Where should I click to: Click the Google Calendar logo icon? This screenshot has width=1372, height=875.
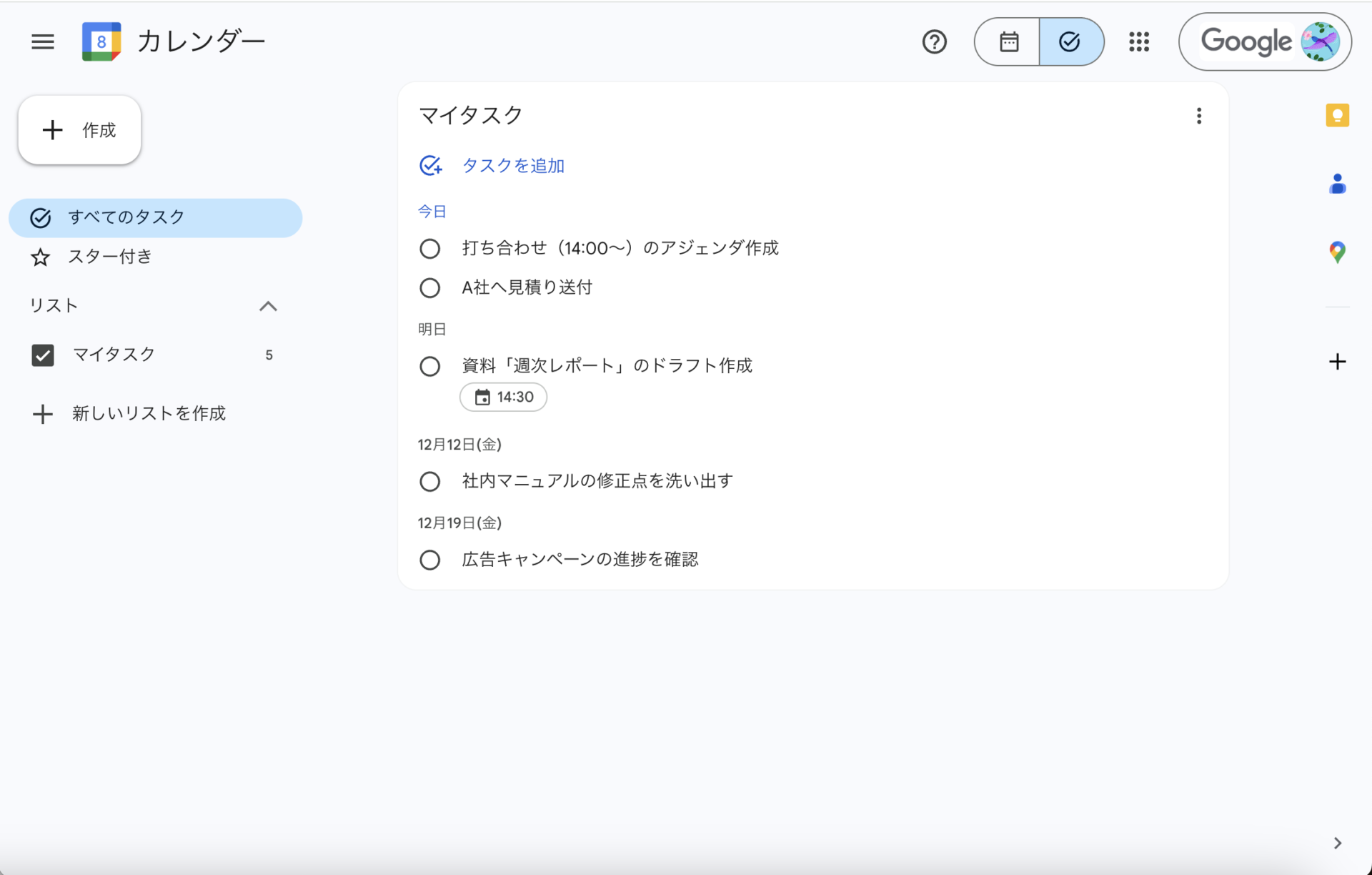coord(101,41)
